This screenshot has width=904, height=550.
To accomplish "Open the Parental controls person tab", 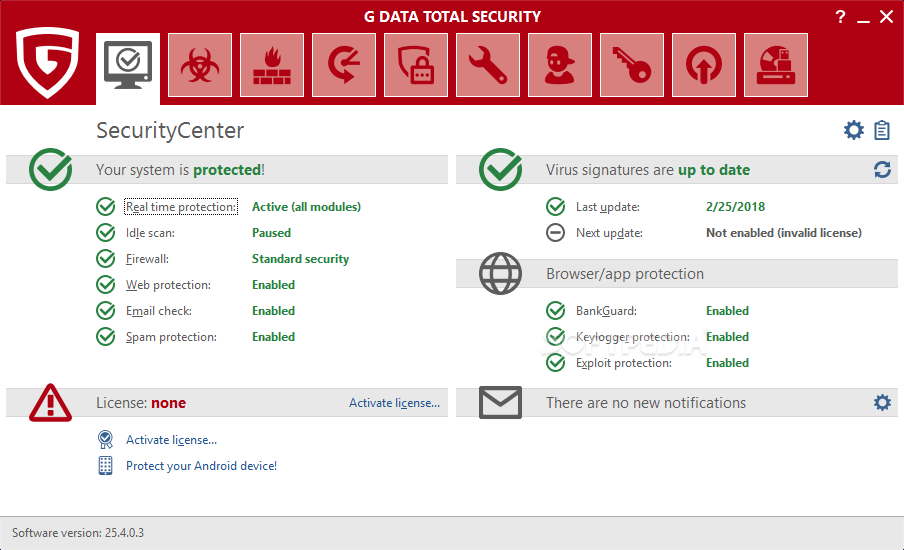I will [560, 65].
